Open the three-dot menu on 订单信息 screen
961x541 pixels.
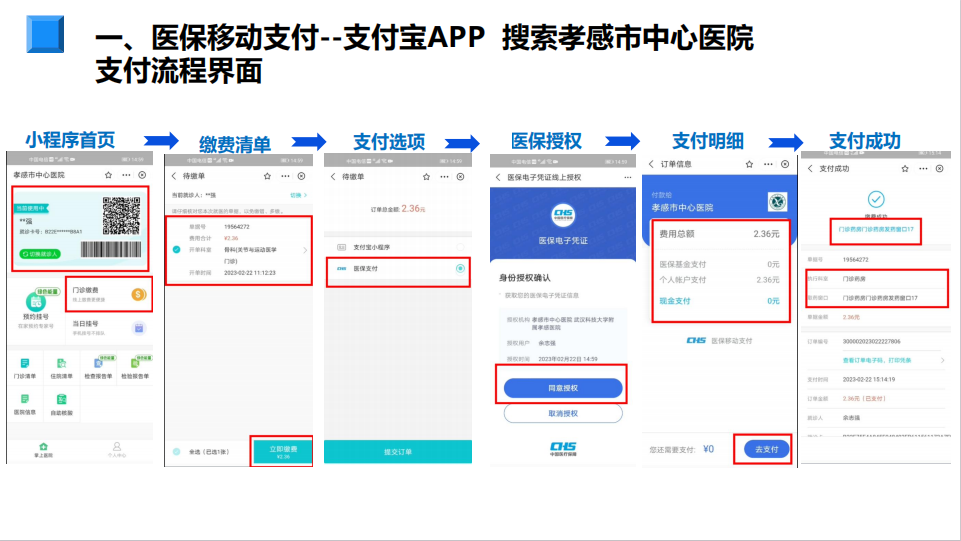[x=768, y=164]
